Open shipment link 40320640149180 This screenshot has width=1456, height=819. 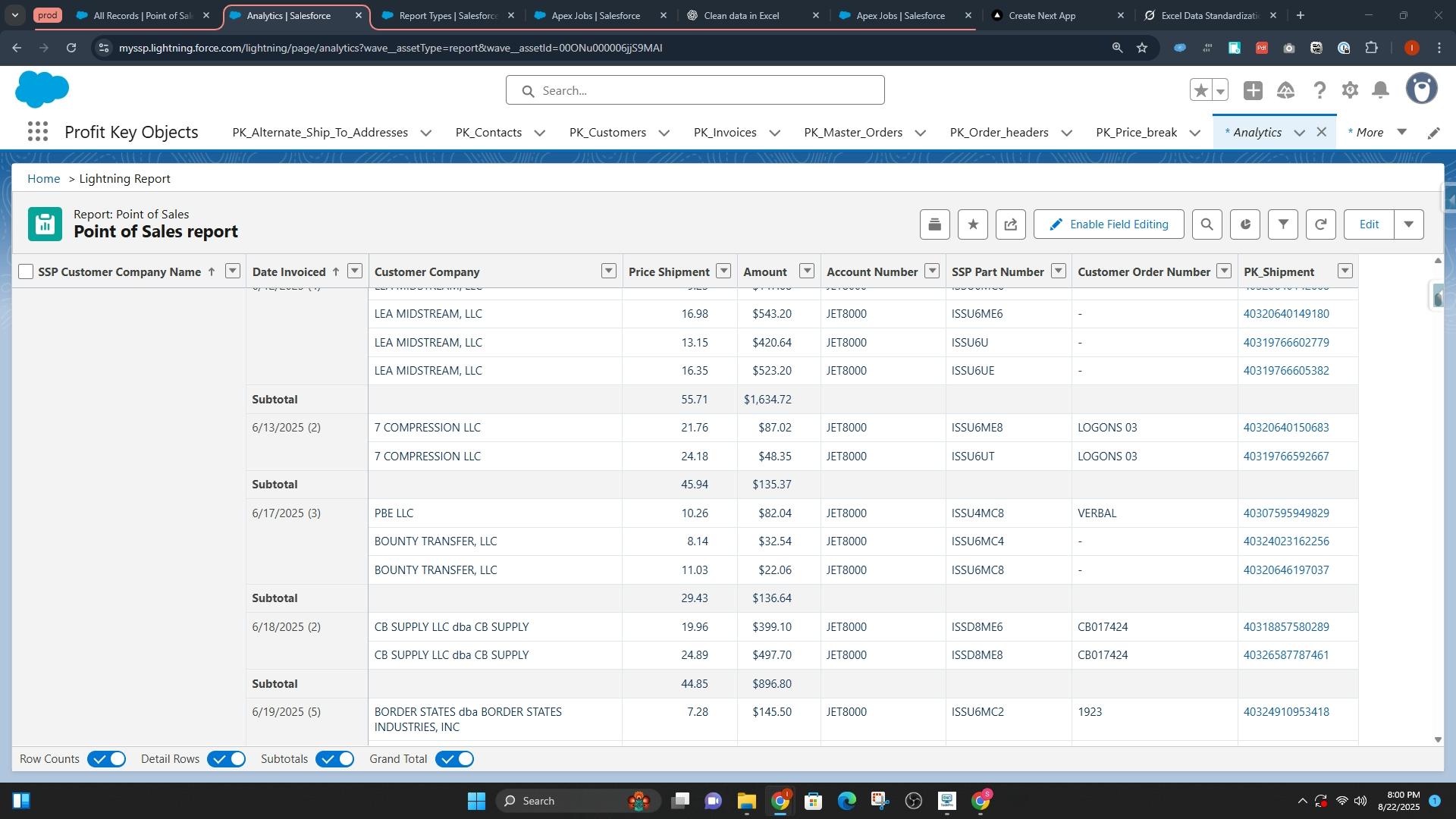pos(1285,313)
